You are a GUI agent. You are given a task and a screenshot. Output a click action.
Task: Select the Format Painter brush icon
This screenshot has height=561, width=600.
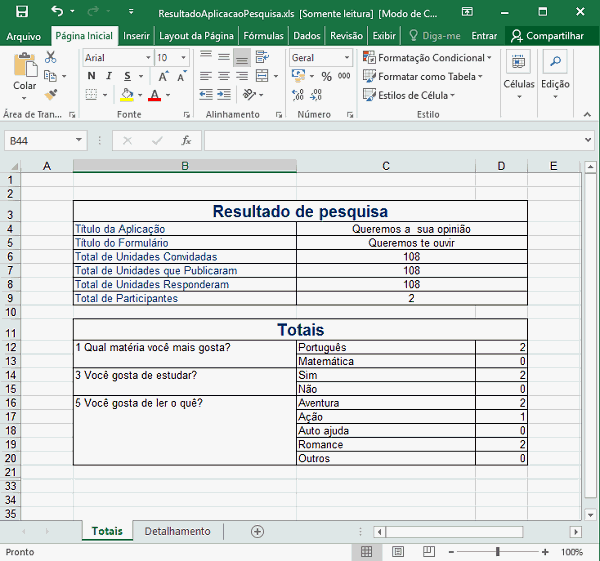pyautogui.click(x=51, y=95)
